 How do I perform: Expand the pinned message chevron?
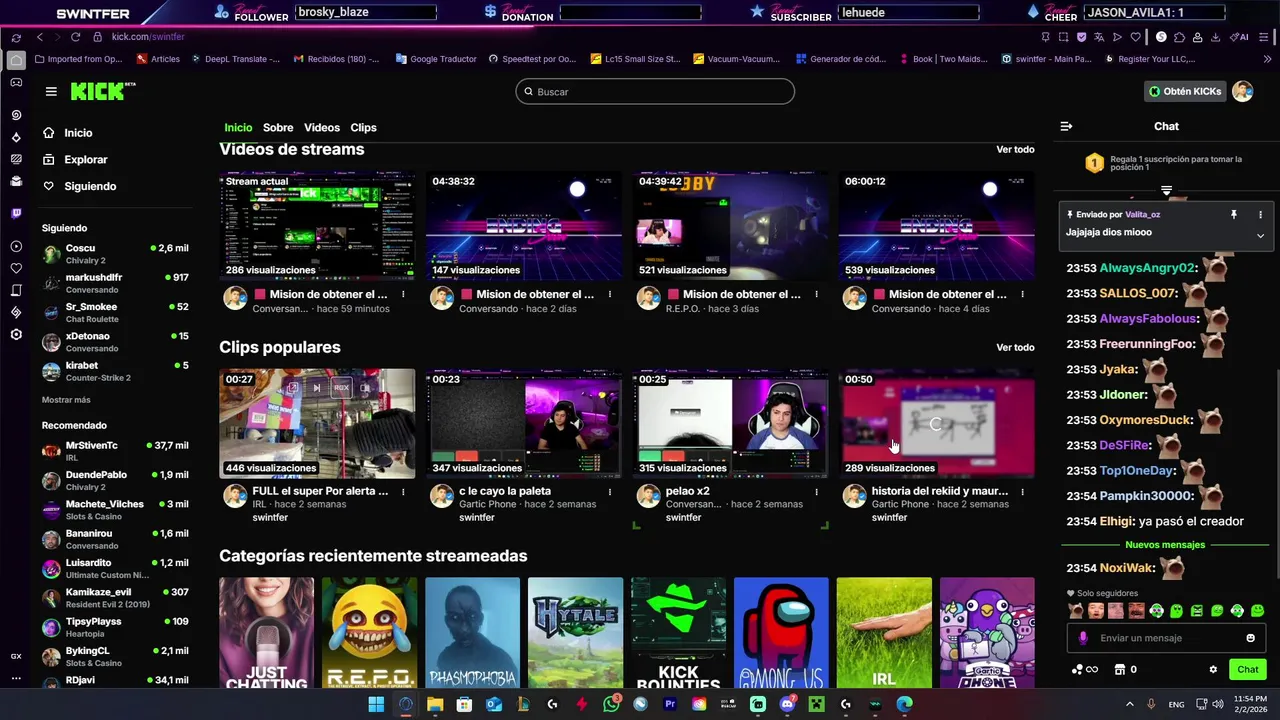(1260, 236)
